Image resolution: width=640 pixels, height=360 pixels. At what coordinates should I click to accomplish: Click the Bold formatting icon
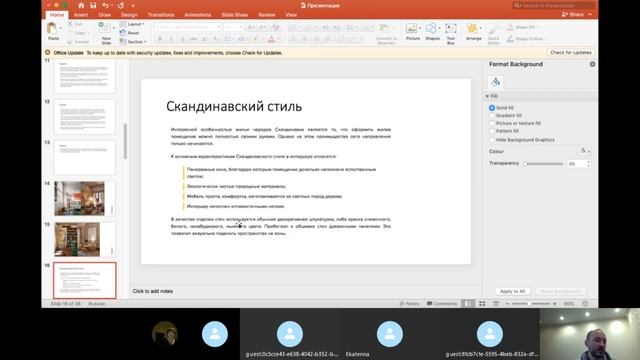tap(160, 39)
